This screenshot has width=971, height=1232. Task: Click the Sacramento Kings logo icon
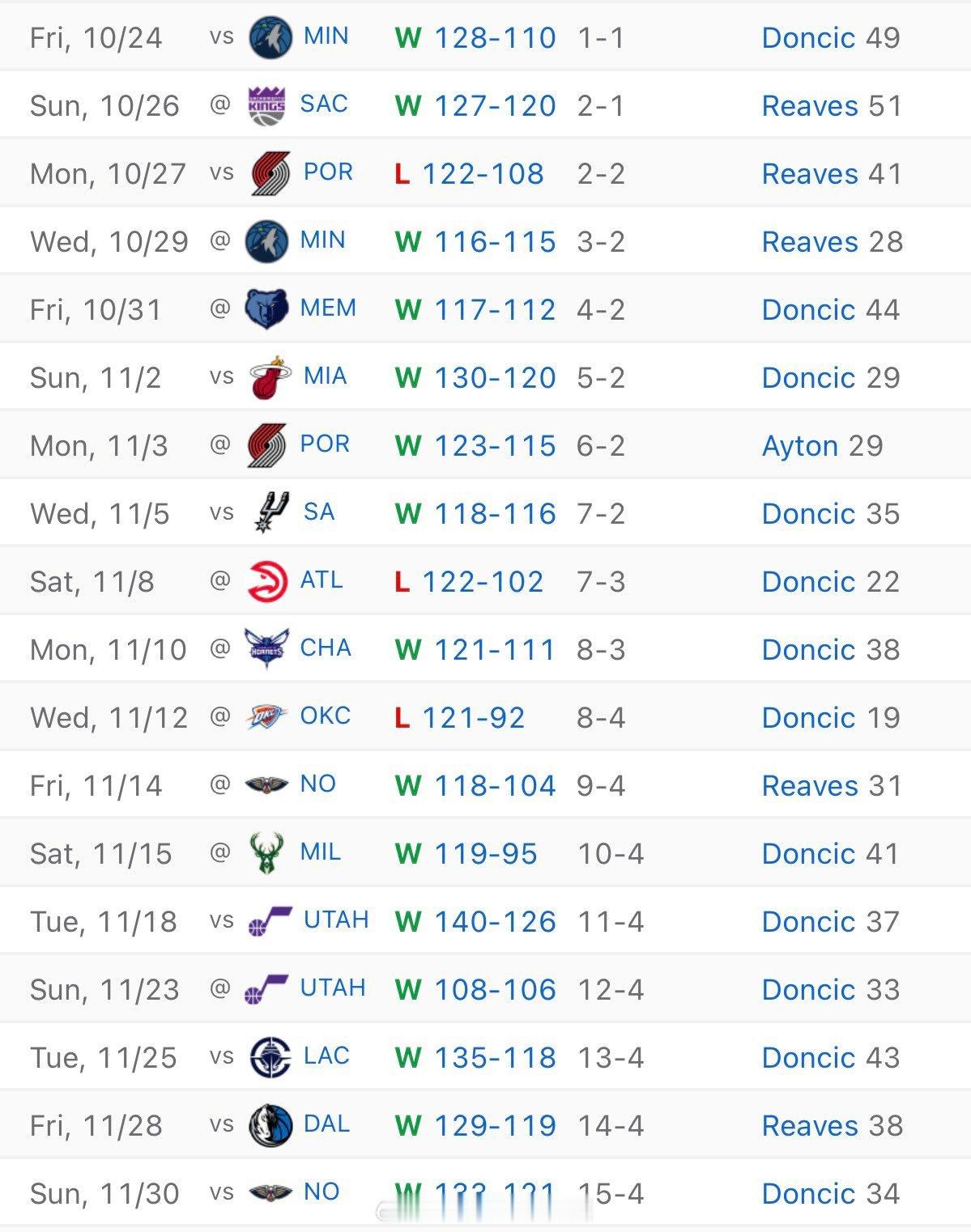coord(266,105)
